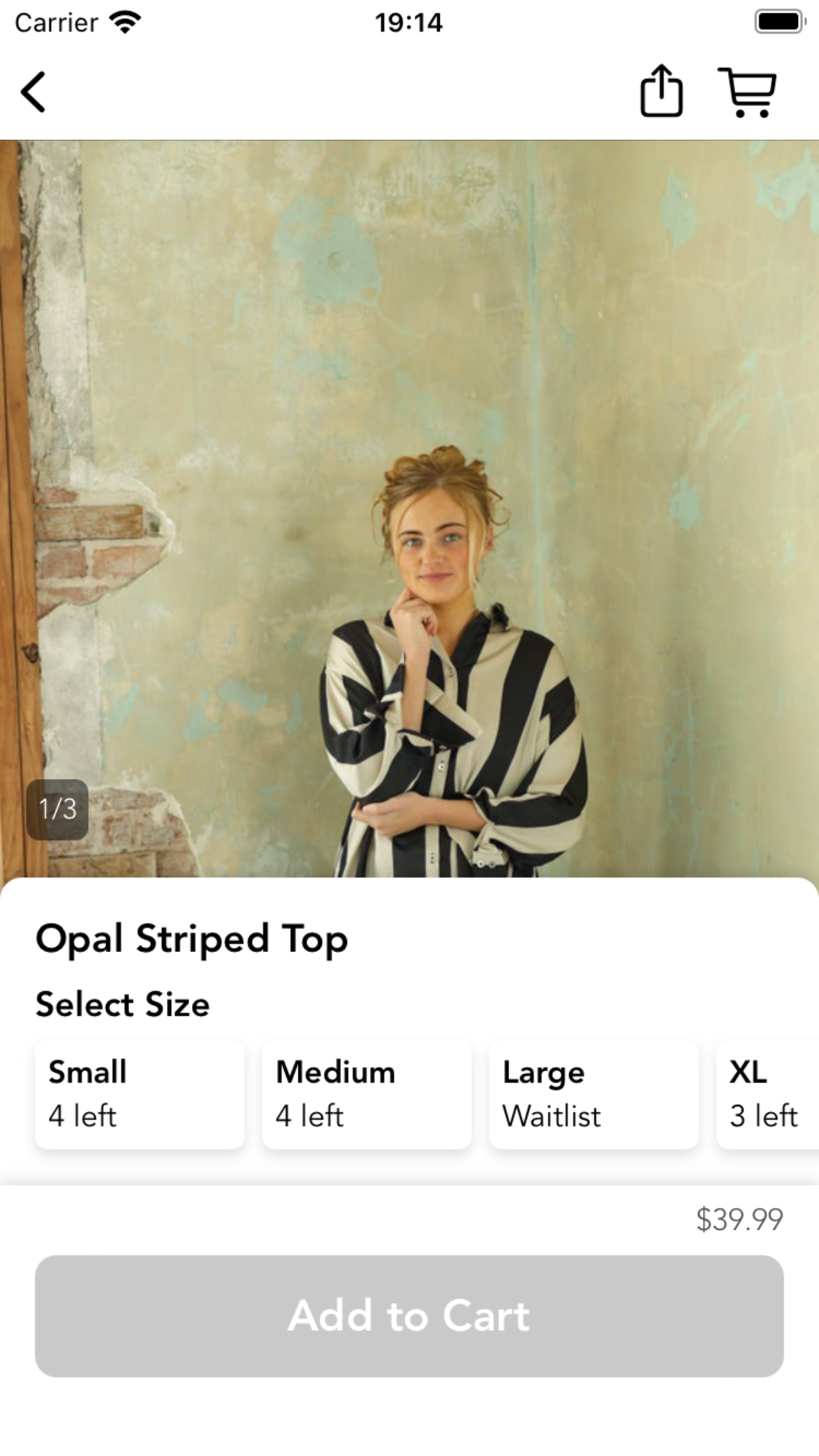Viewport: 819px width, 1456px height.
Task: Open the shopping cart icon
Action: pos(747,92)
